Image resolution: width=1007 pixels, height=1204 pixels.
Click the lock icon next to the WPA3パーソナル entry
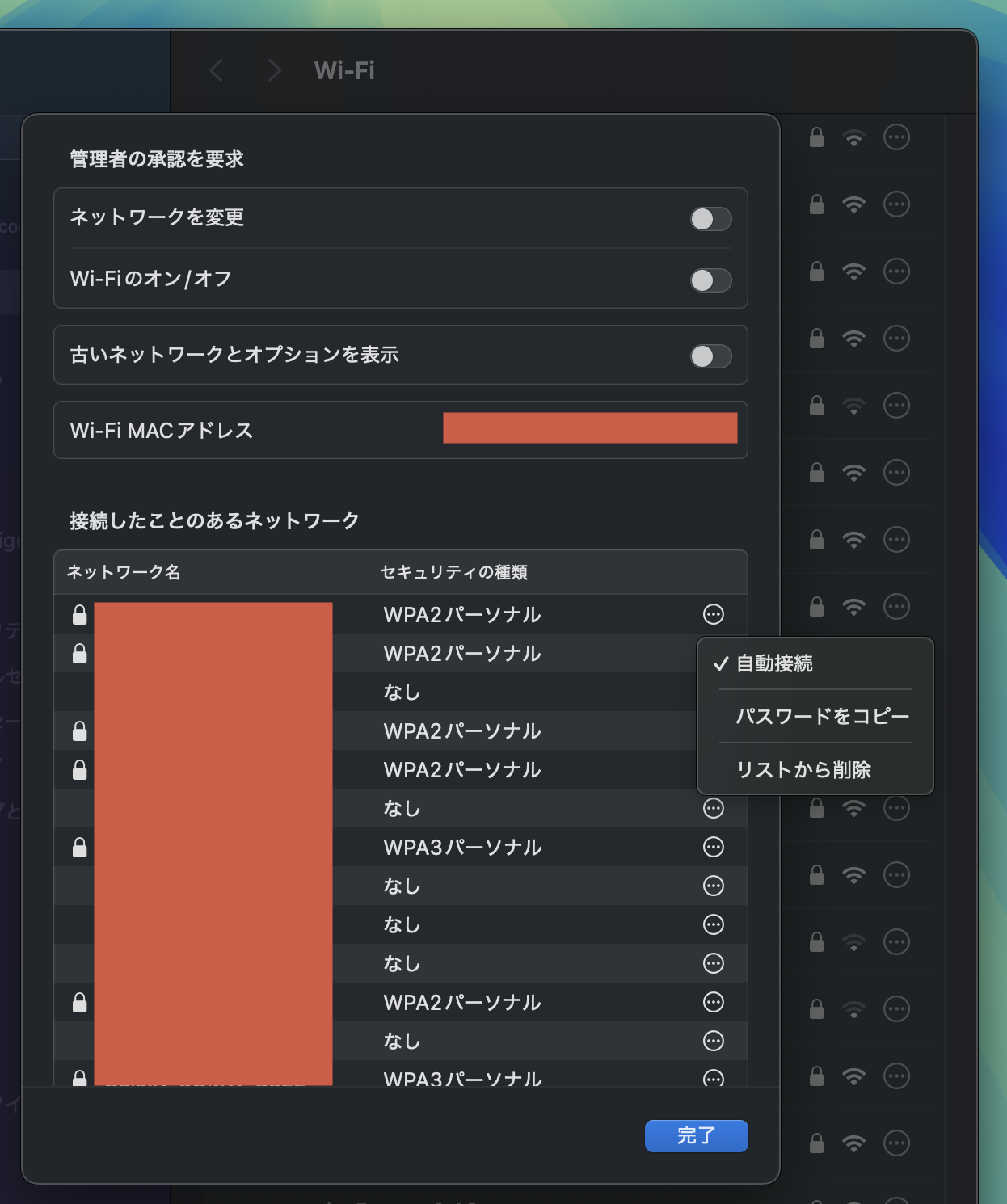coord(78,848)
